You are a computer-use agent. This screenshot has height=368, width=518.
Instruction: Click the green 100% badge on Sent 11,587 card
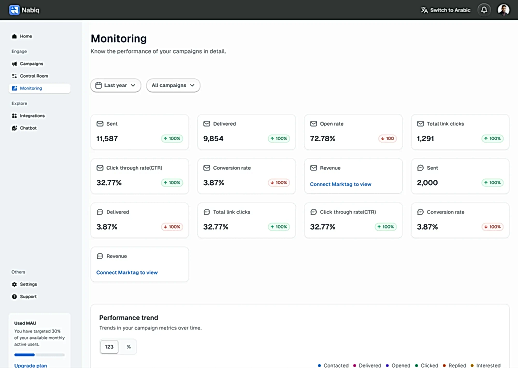[172, 139]
